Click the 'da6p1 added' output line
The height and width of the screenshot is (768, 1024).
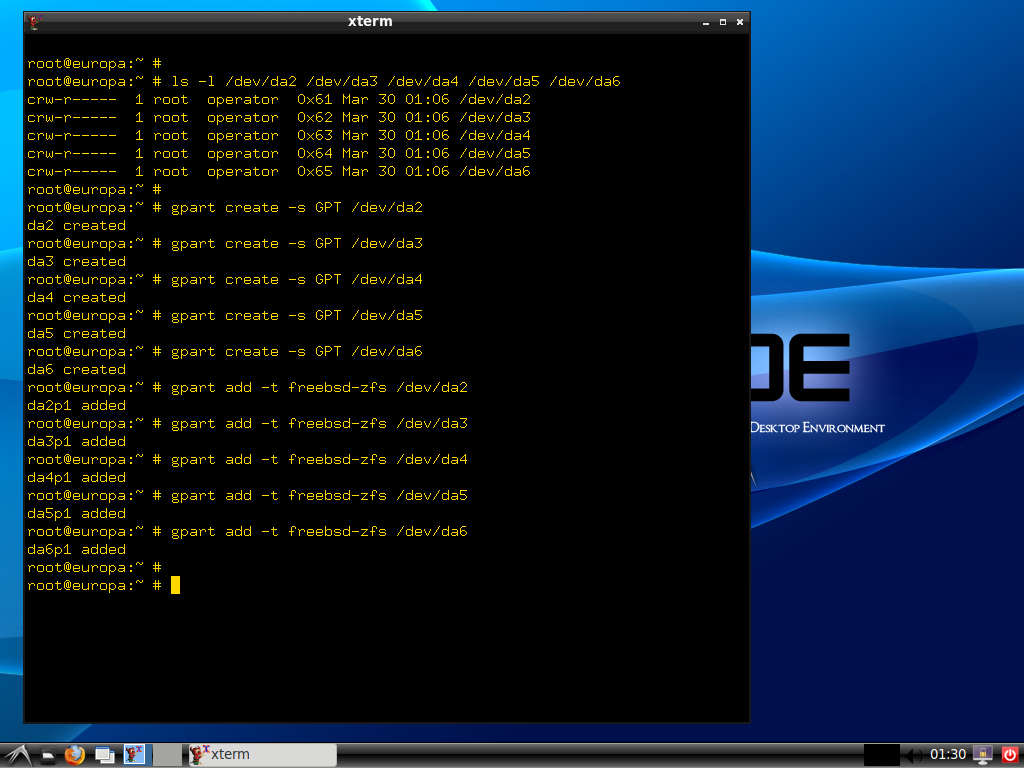pos(77,549)
